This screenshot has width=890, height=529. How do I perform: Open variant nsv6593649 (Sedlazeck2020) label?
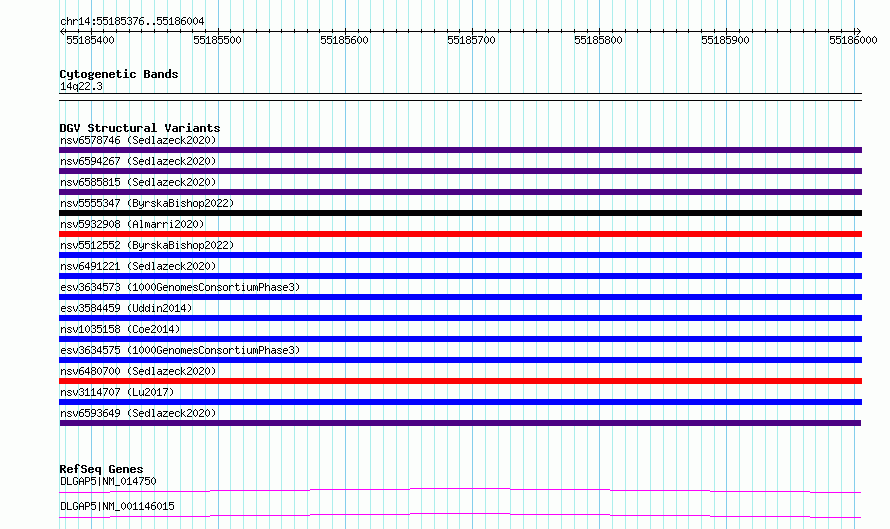(138, 413)
